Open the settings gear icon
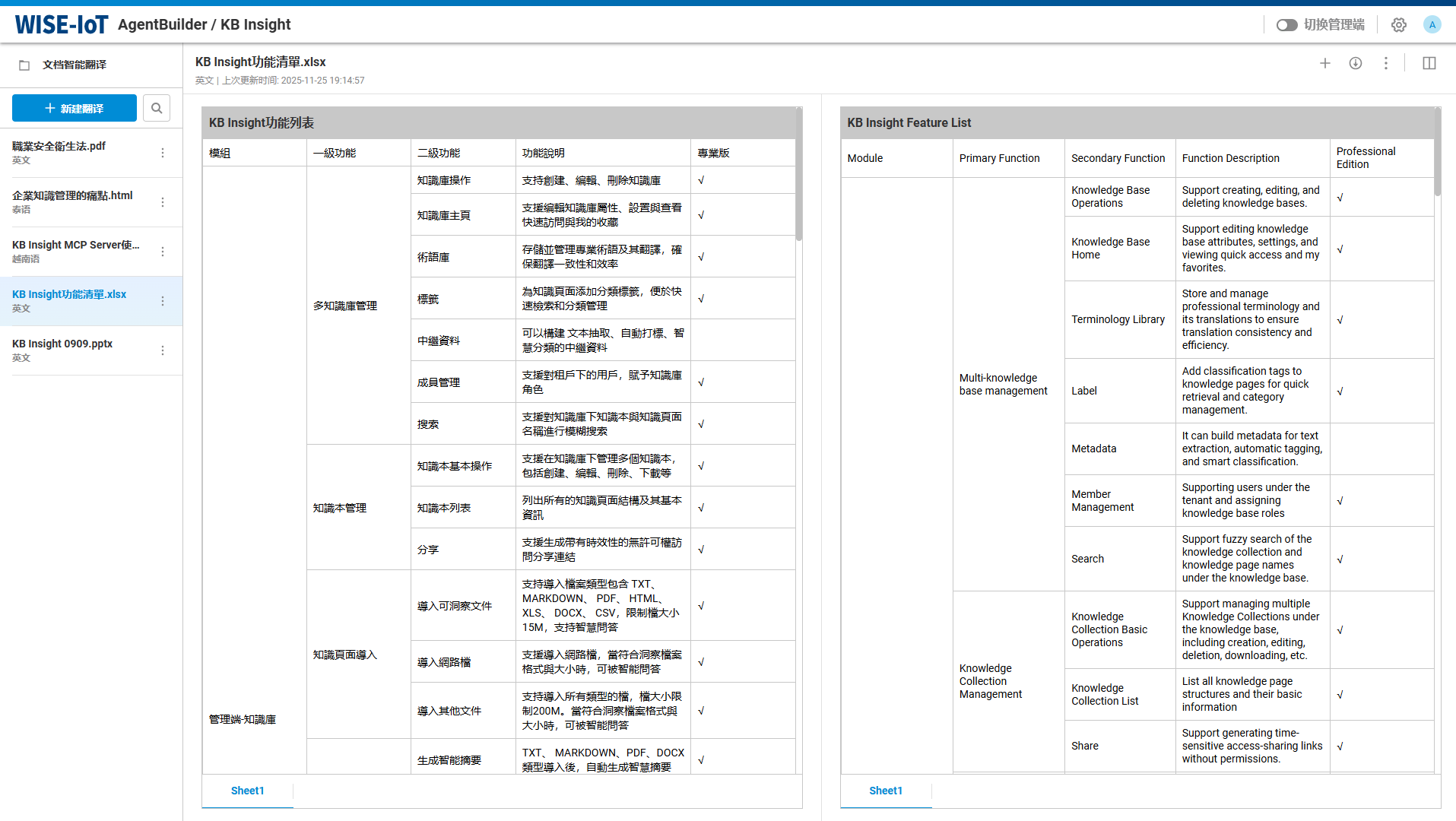This screenshot has width=1456, height=821. pos(1399,25)
